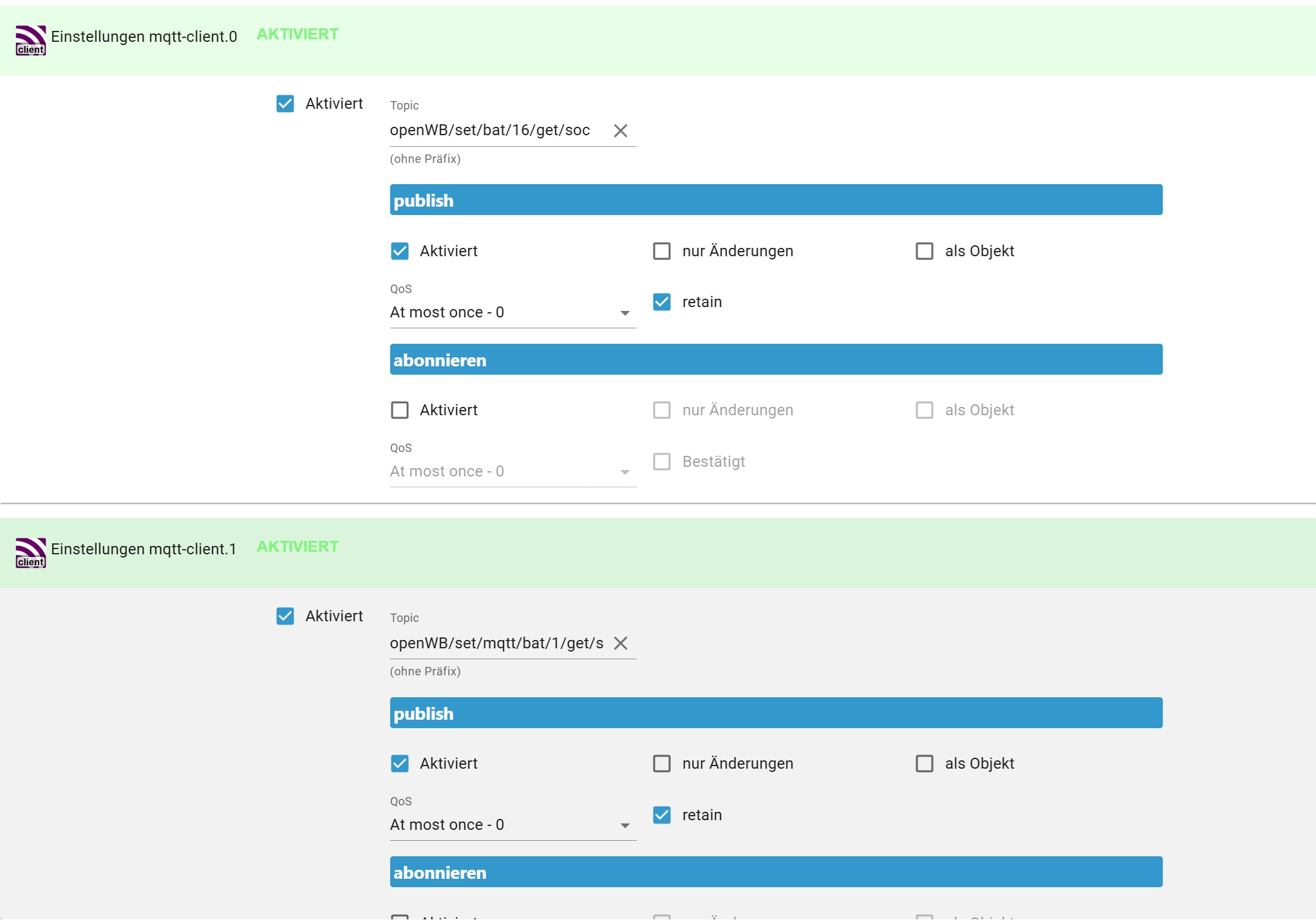This screenshot has width=1316, height=920.
Task: Check als Objekt under mqtt-client.1 publish
Action: click(925, 764)
